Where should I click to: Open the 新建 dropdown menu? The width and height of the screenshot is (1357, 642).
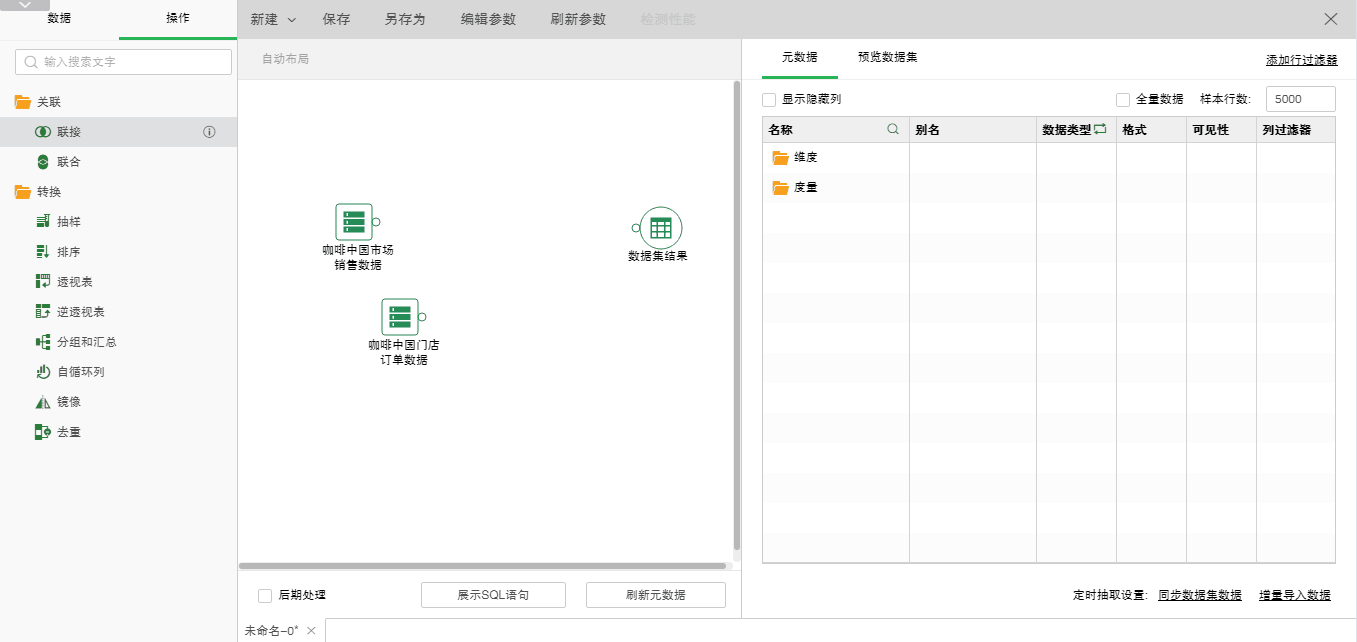tap(273, 19)
